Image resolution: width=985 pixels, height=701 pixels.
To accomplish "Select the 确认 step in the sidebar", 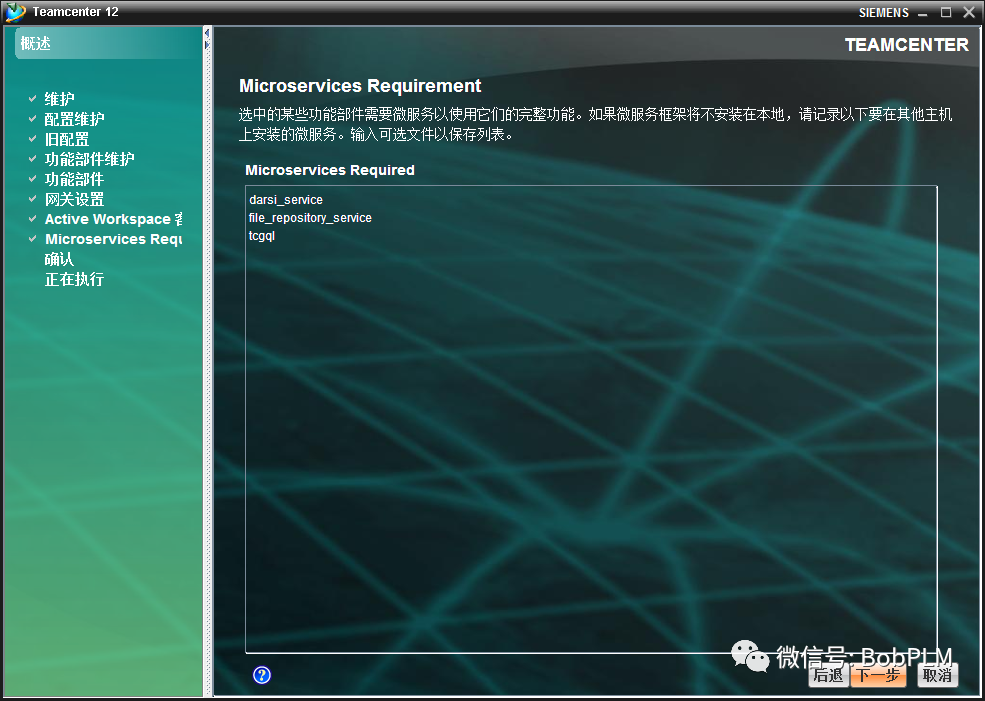I will tap(60, 259).
